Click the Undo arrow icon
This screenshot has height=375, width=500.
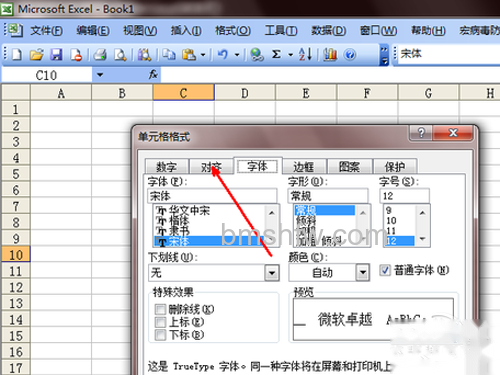coord(223,54)
